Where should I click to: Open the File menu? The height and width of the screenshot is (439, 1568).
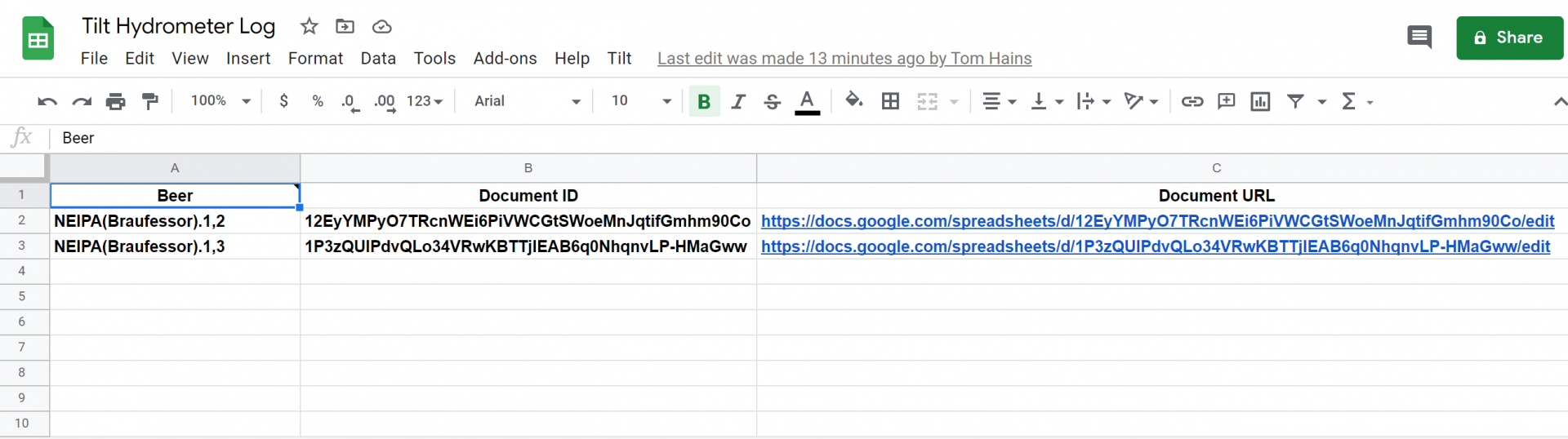point(94,59)
